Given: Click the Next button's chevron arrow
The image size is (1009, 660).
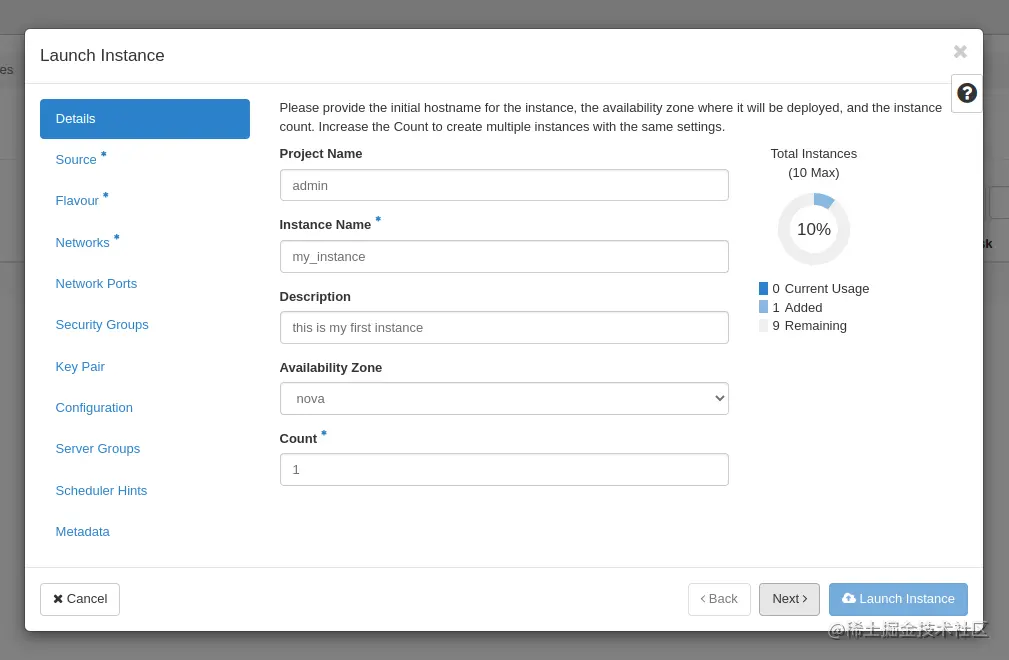Looking at the screenshot, I should click(x=803, y=598).
